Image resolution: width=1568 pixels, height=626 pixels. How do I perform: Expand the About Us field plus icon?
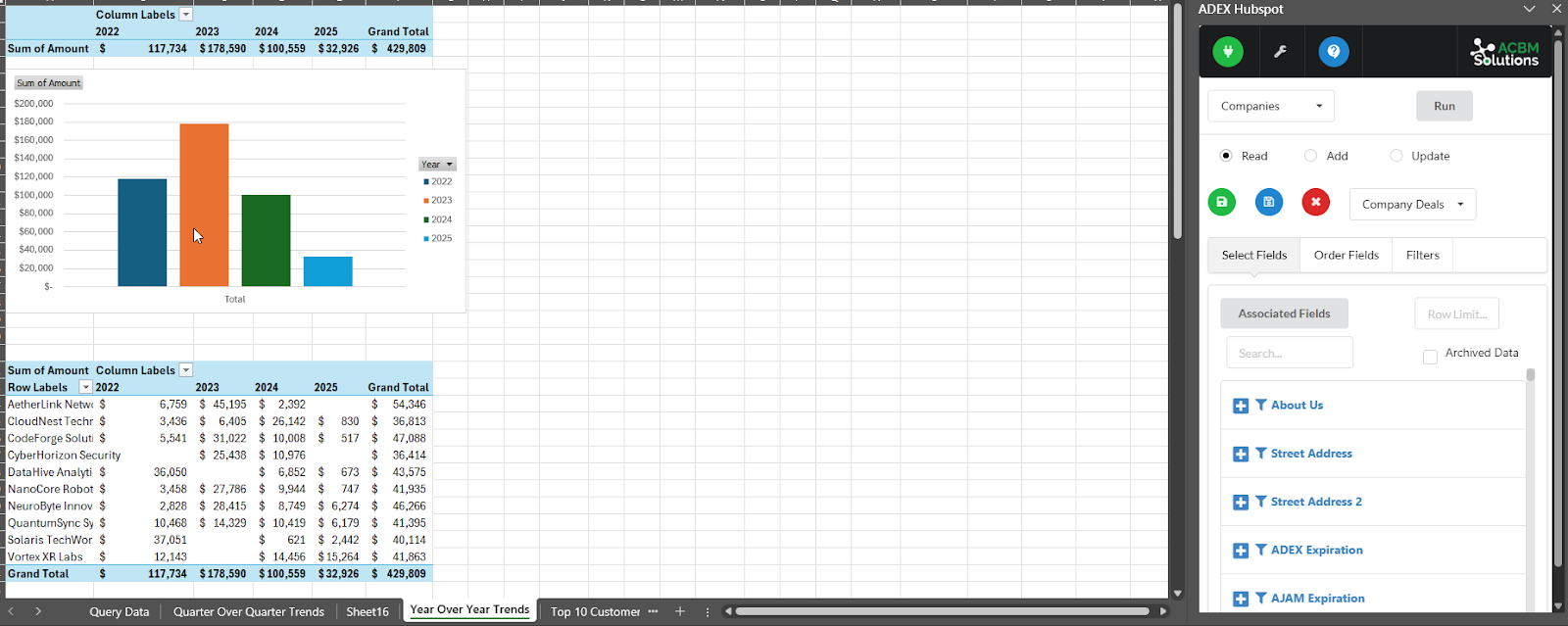coord(1241,406)
